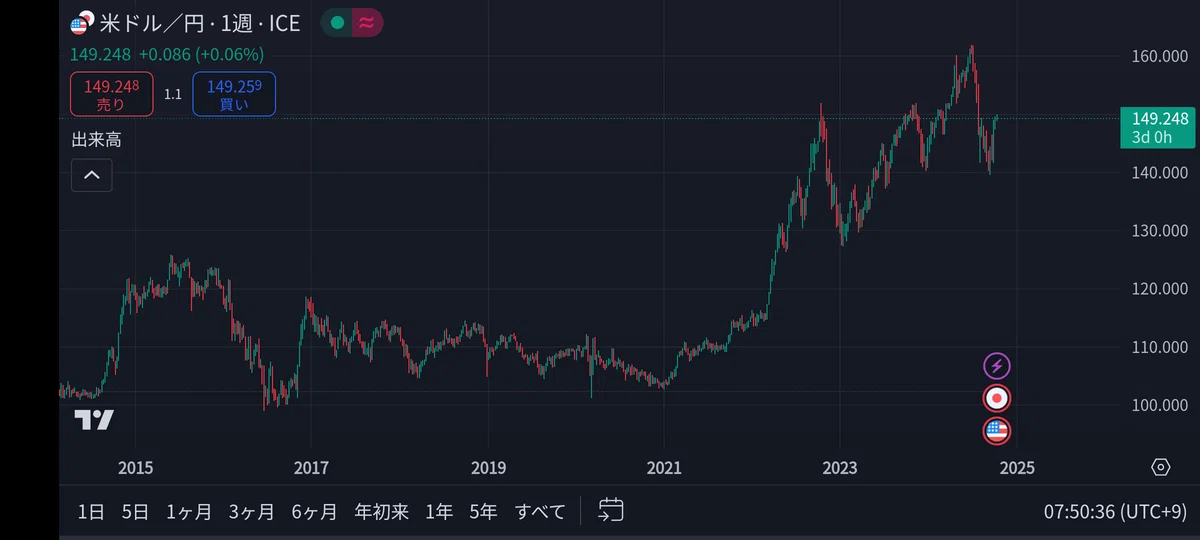Click the US/Japan flag pair icon
Viewport: 1200px width, 540px height.
click(81, 22)
